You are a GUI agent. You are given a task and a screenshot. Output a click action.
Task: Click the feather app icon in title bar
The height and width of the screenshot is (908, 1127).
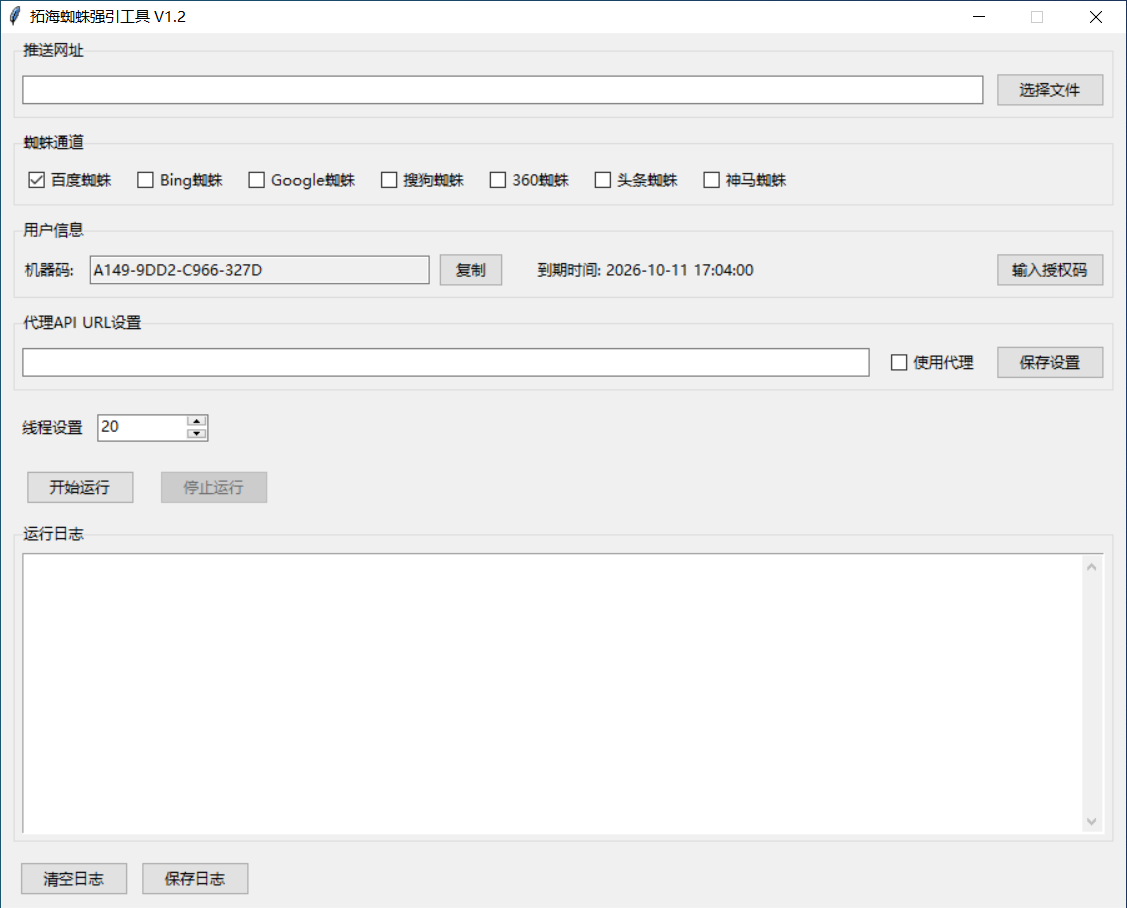(14, 17)
